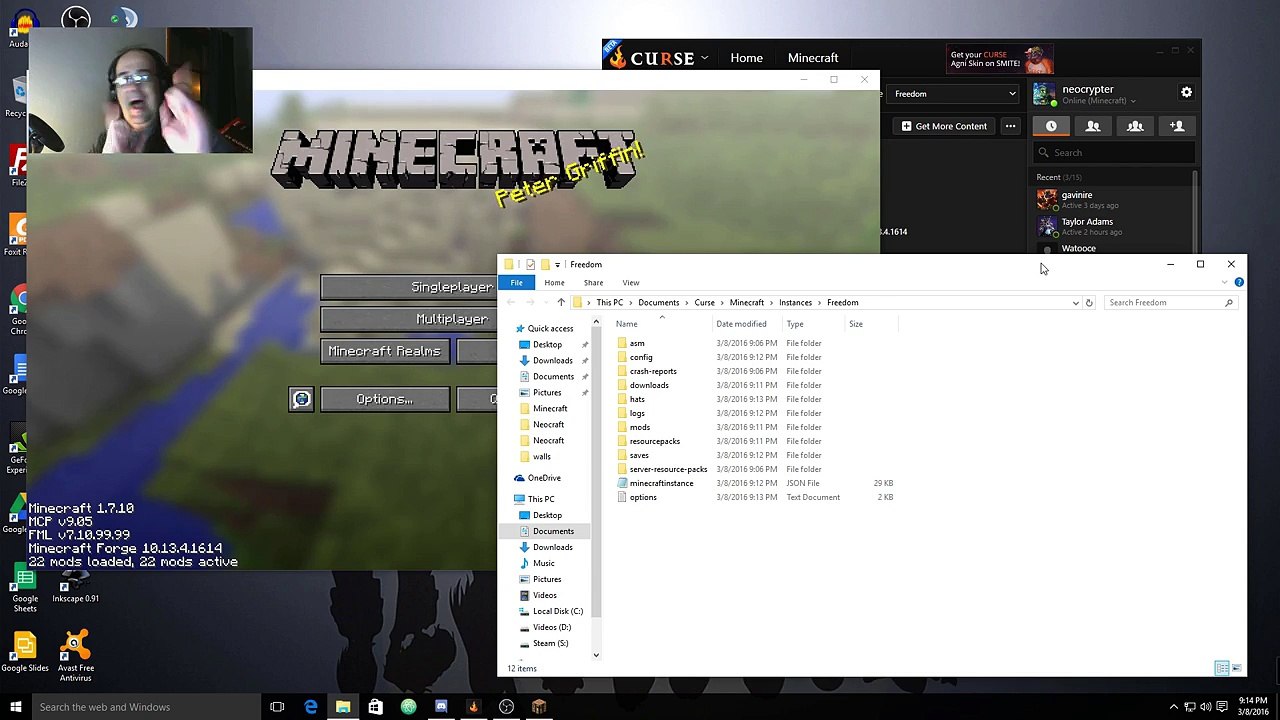Switch Explorer to large icons view
1280x720 pixels.
pyautogui.click(x=1237, y=668)
